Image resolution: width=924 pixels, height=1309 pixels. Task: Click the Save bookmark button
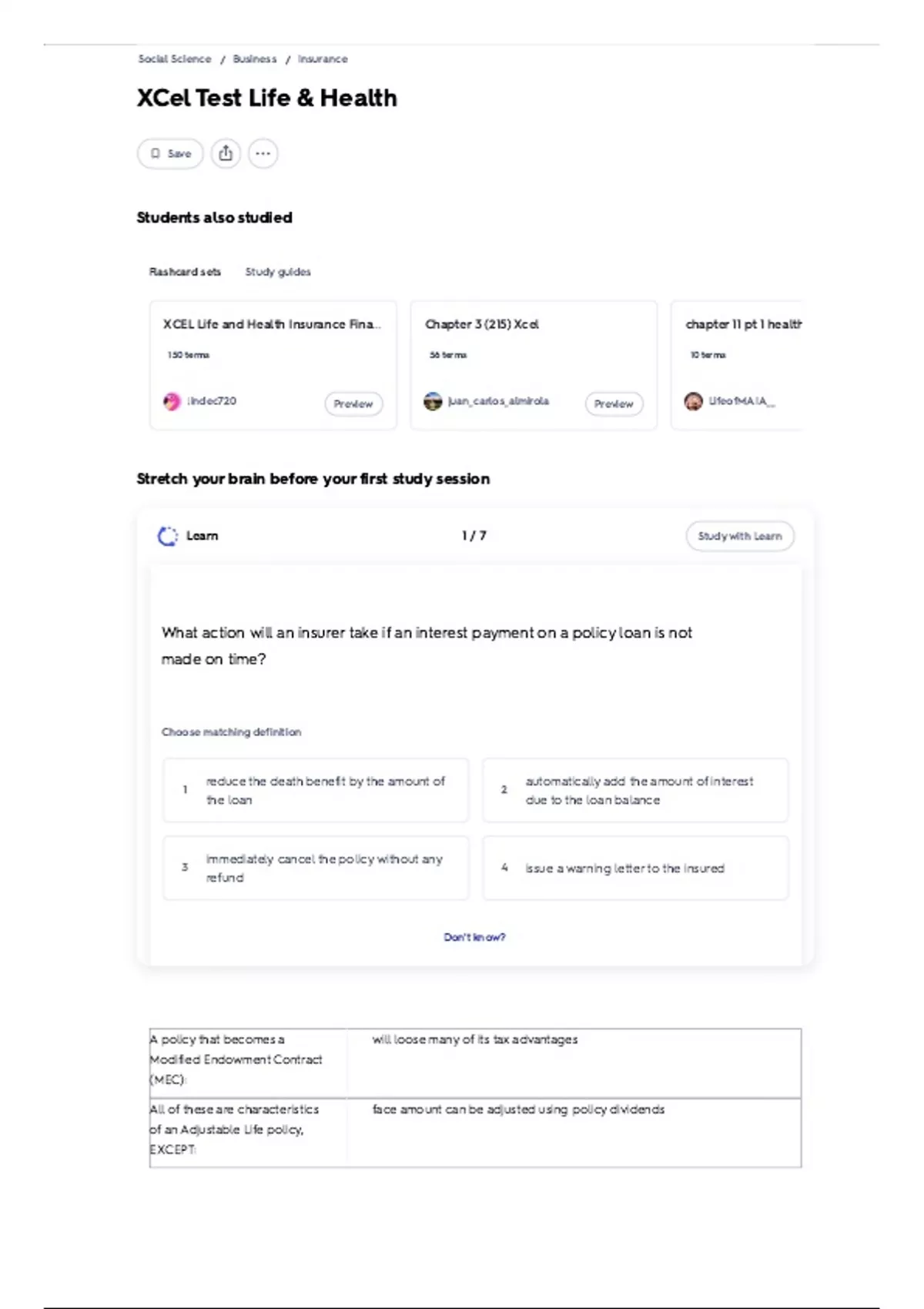170,153
